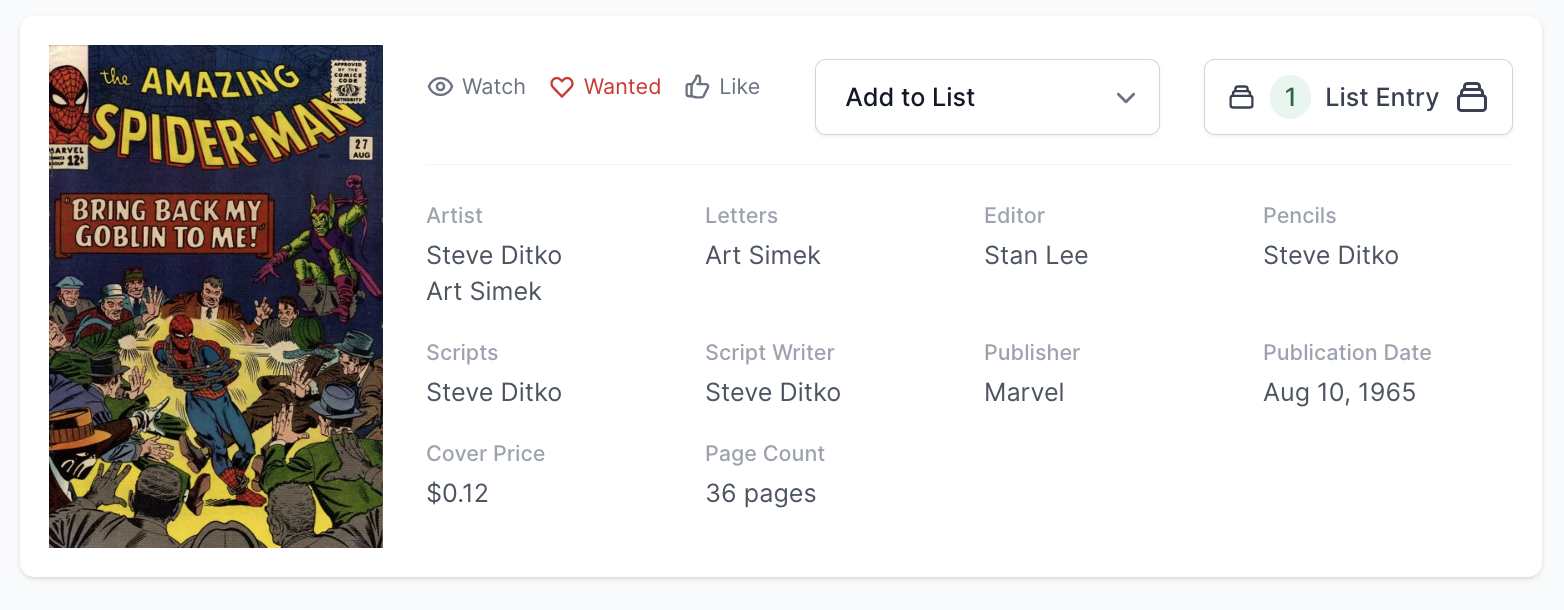This screenshot has width=1564, height=610.
Task: Click the thumbs-up Like icon
Action: pos(697,87)
